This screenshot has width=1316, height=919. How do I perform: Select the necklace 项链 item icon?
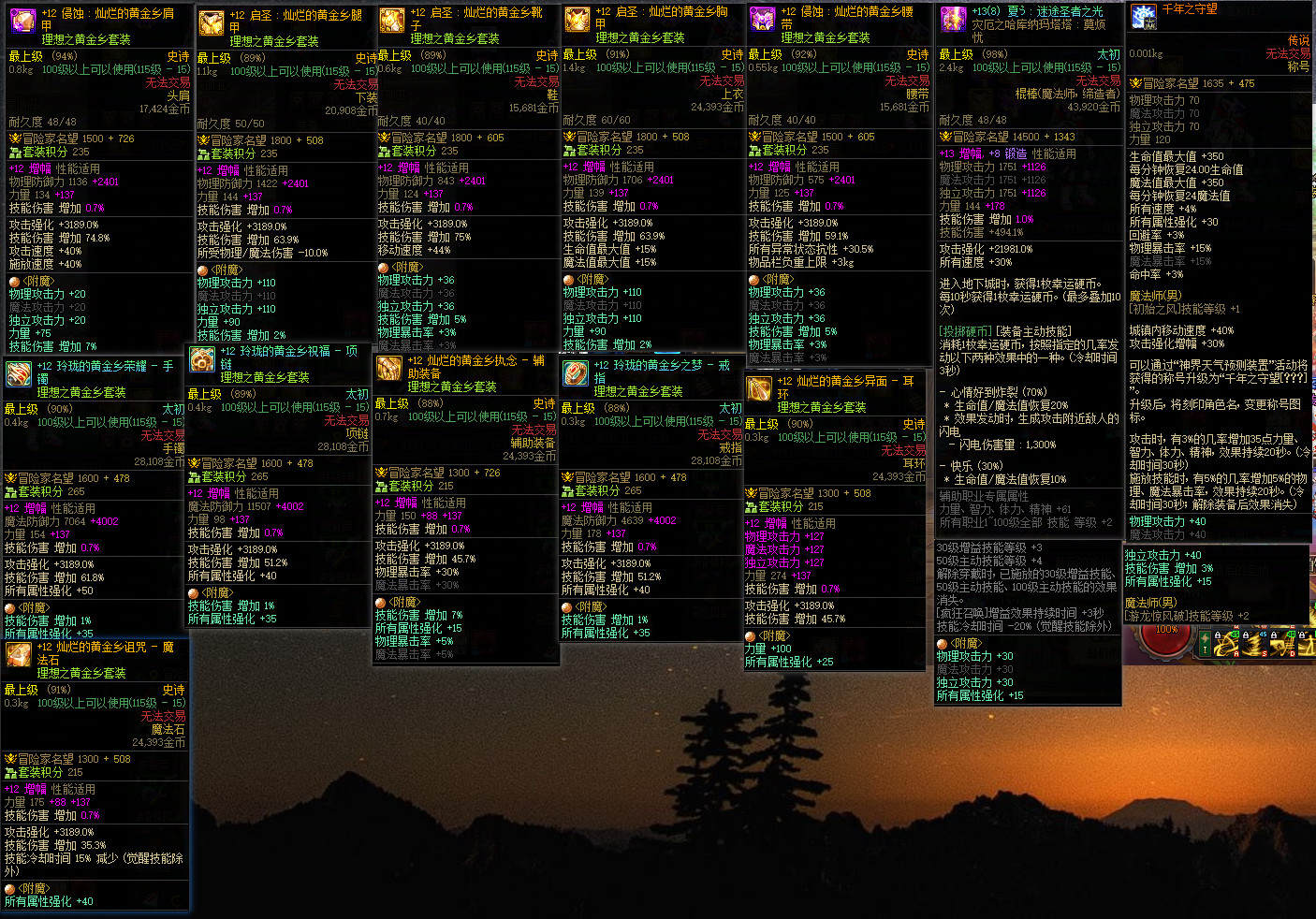click(x=202, y=358)
